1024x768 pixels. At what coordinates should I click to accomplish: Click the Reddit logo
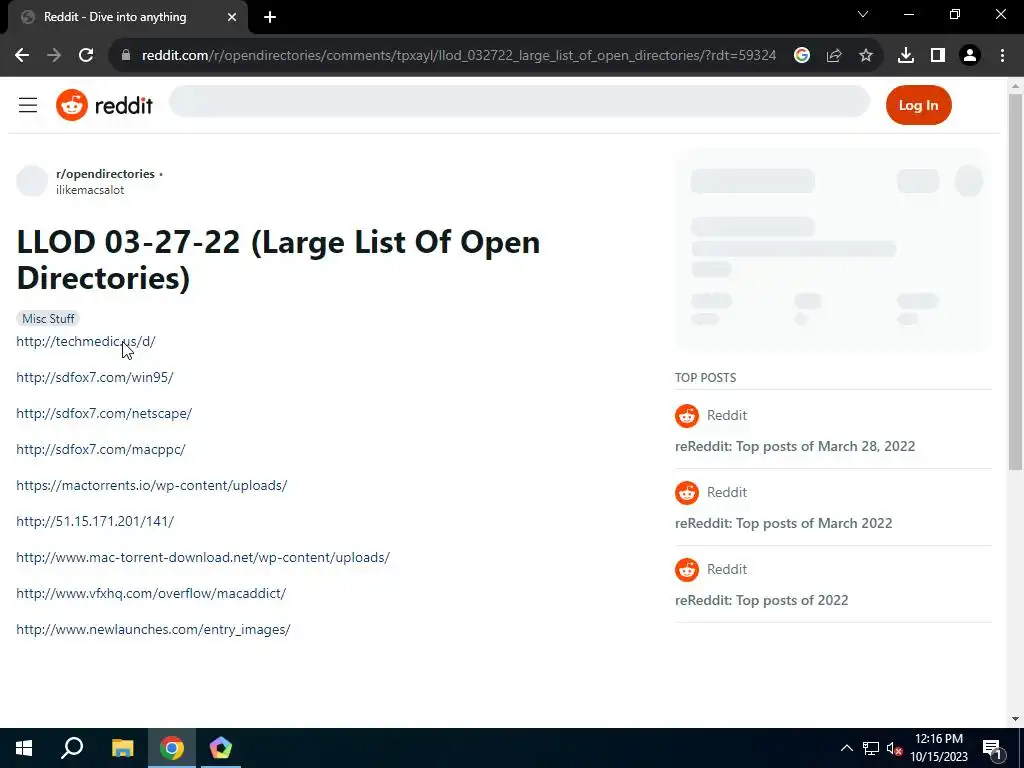coord(104,105)
